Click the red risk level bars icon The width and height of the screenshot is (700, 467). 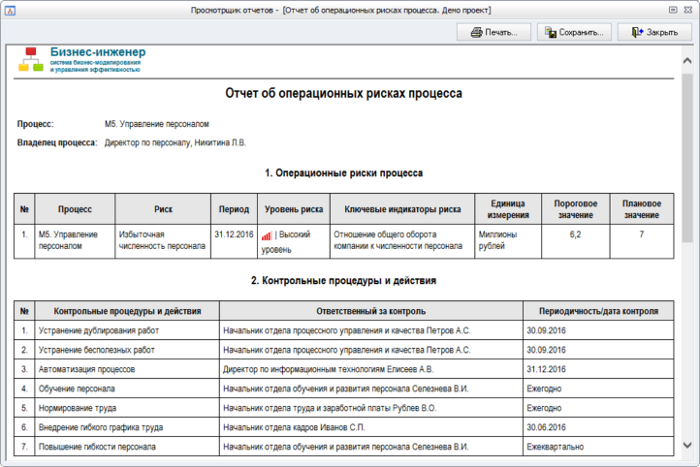pyautogui.click(x=267, y=236)
